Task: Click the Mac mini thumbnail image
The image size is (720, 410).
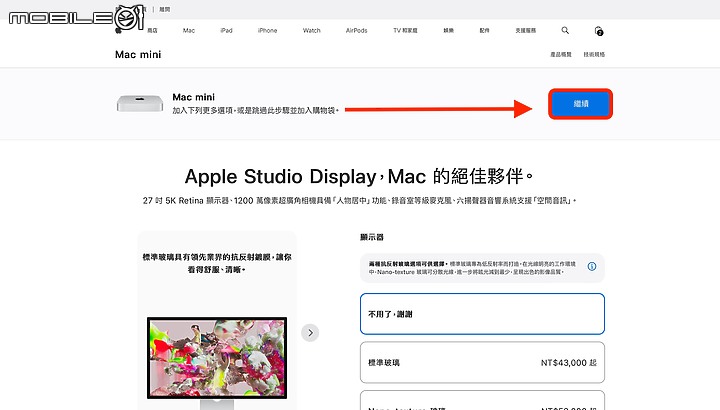Action: [x=140, y=104]
